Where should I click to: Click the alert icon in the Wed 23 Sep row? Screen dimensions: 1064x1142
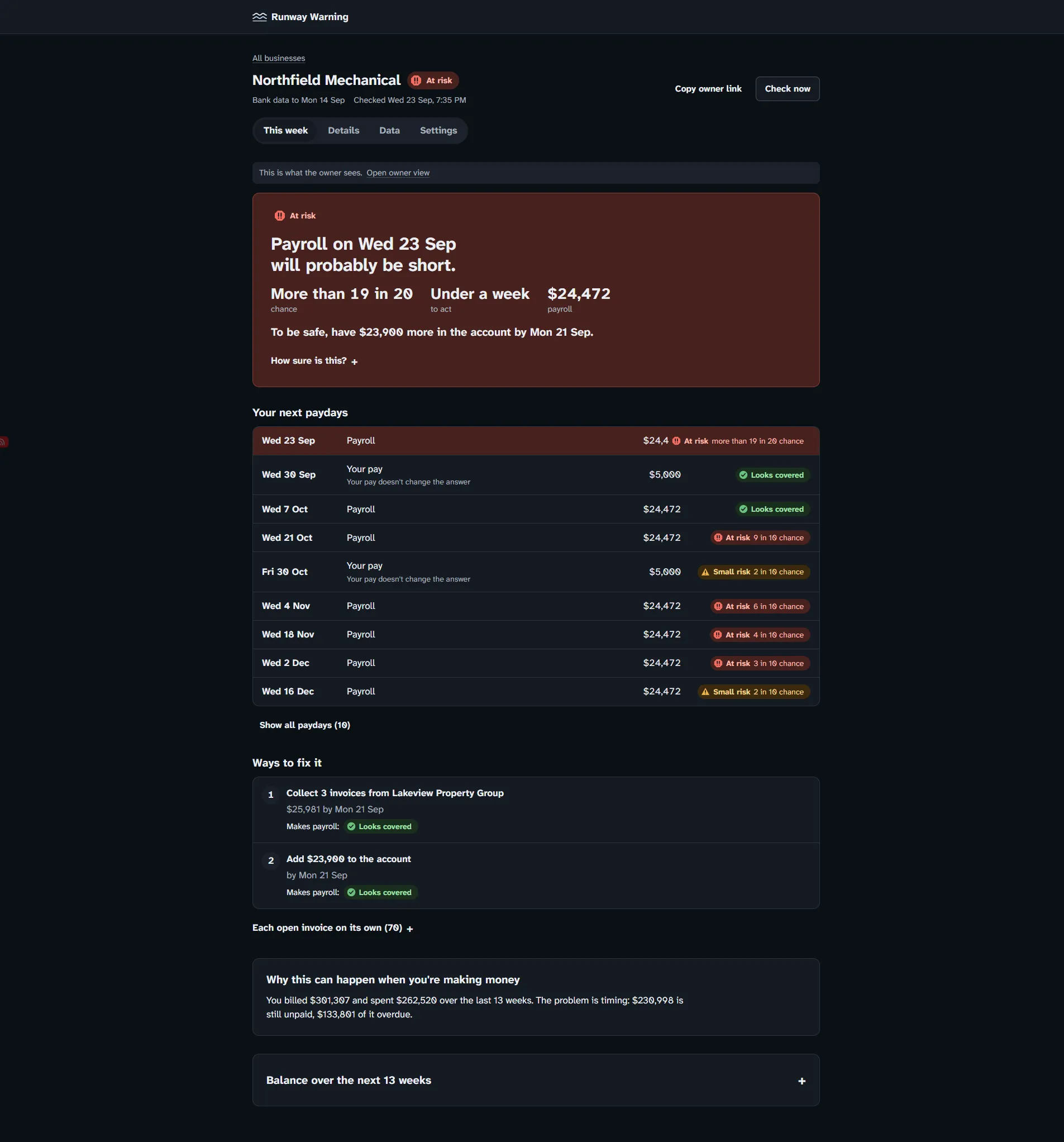pos(676,441)
